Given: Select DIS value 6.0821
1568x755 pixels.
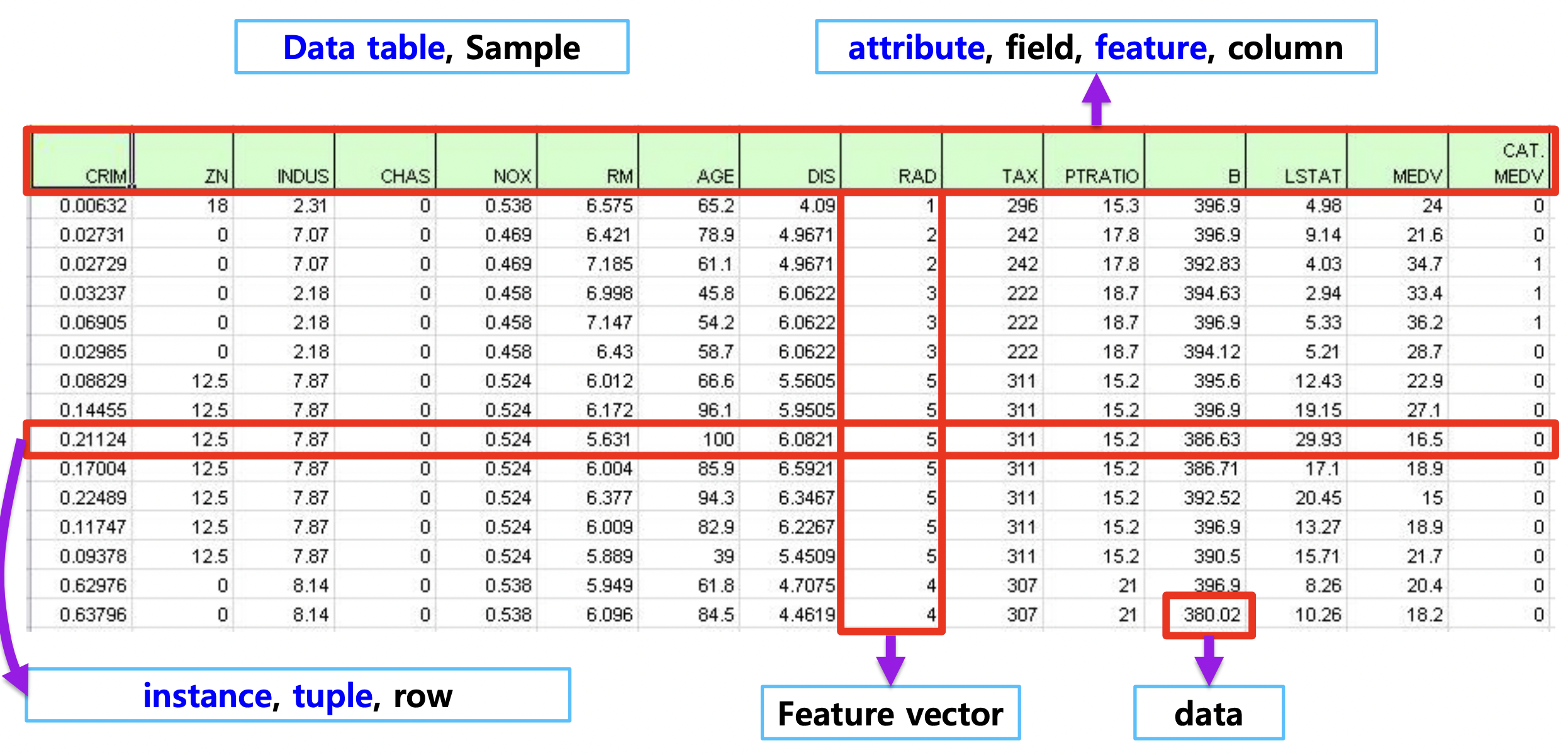Looking at the screenshot, I should (791, 439).
